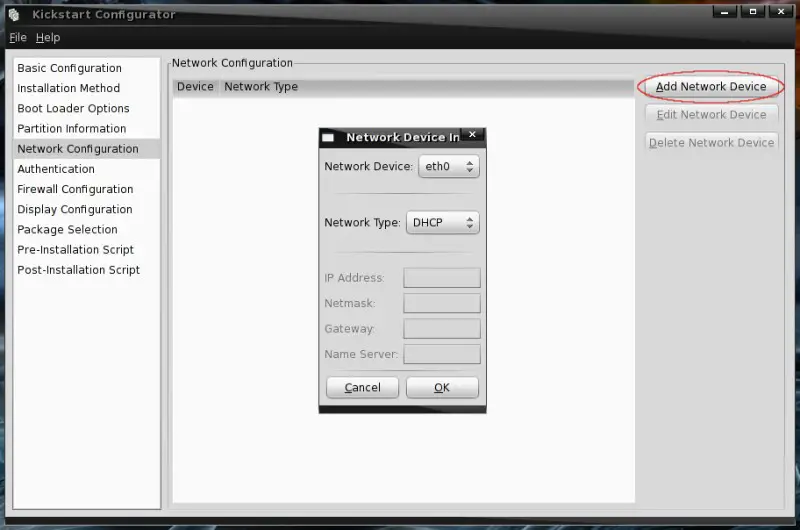Sort by the Network Type column header
Screen dimensions: 800x530
(x=426, y=87)
